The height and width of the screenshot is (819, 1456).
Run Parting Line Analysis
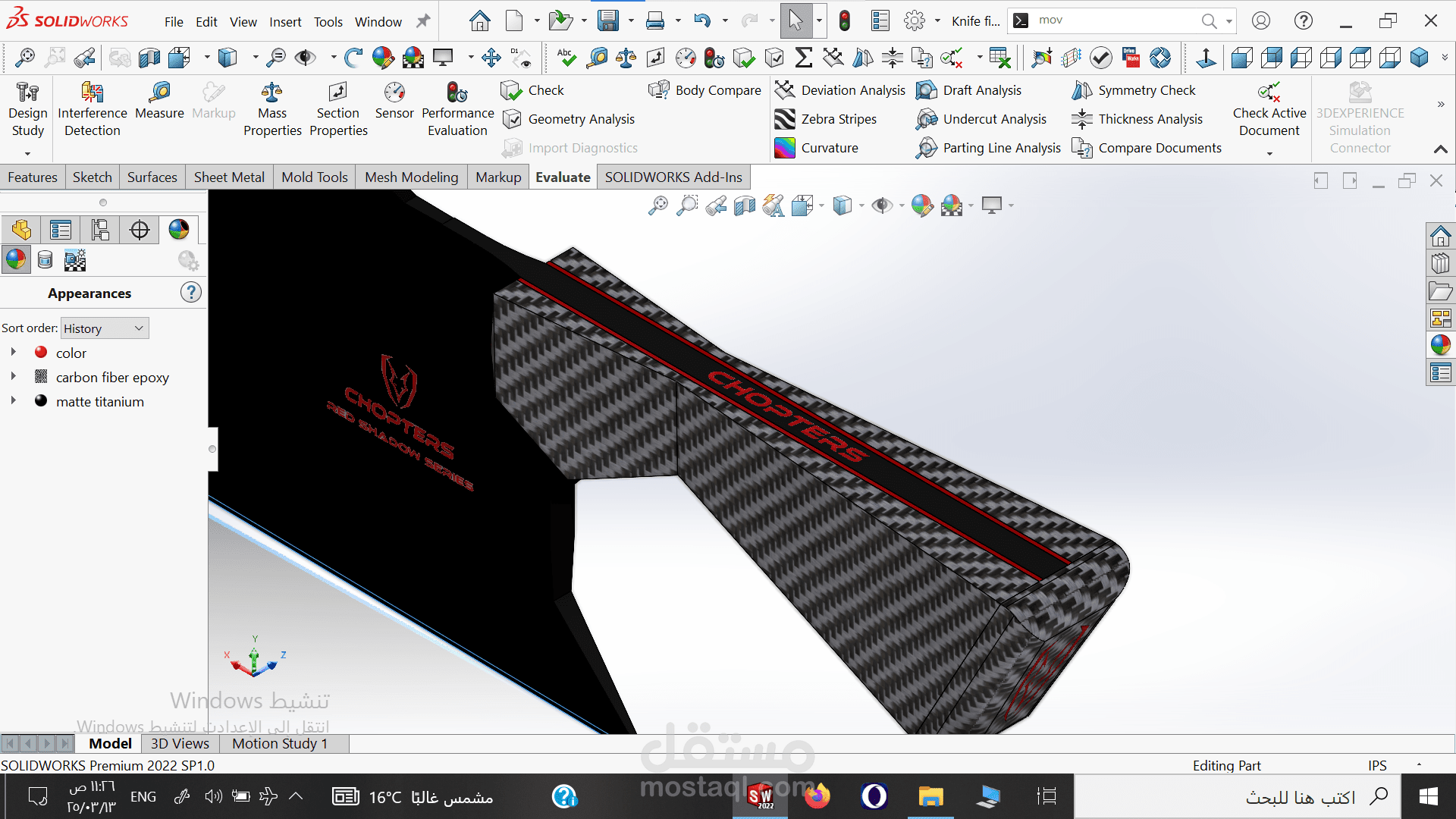[989, 148]
